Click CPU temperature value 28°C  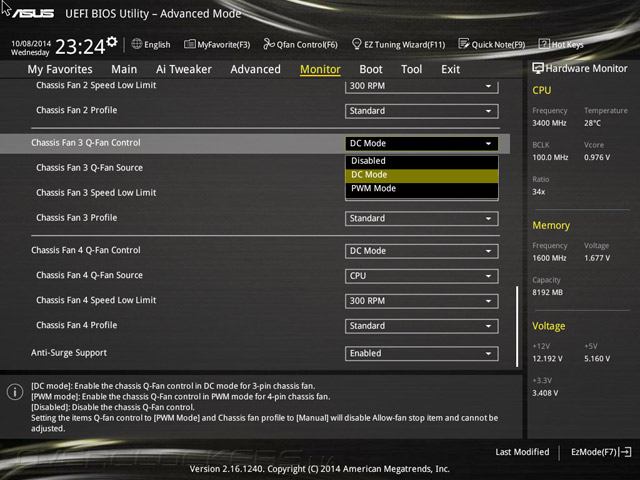pyautogui.click(x=592, y=123)
